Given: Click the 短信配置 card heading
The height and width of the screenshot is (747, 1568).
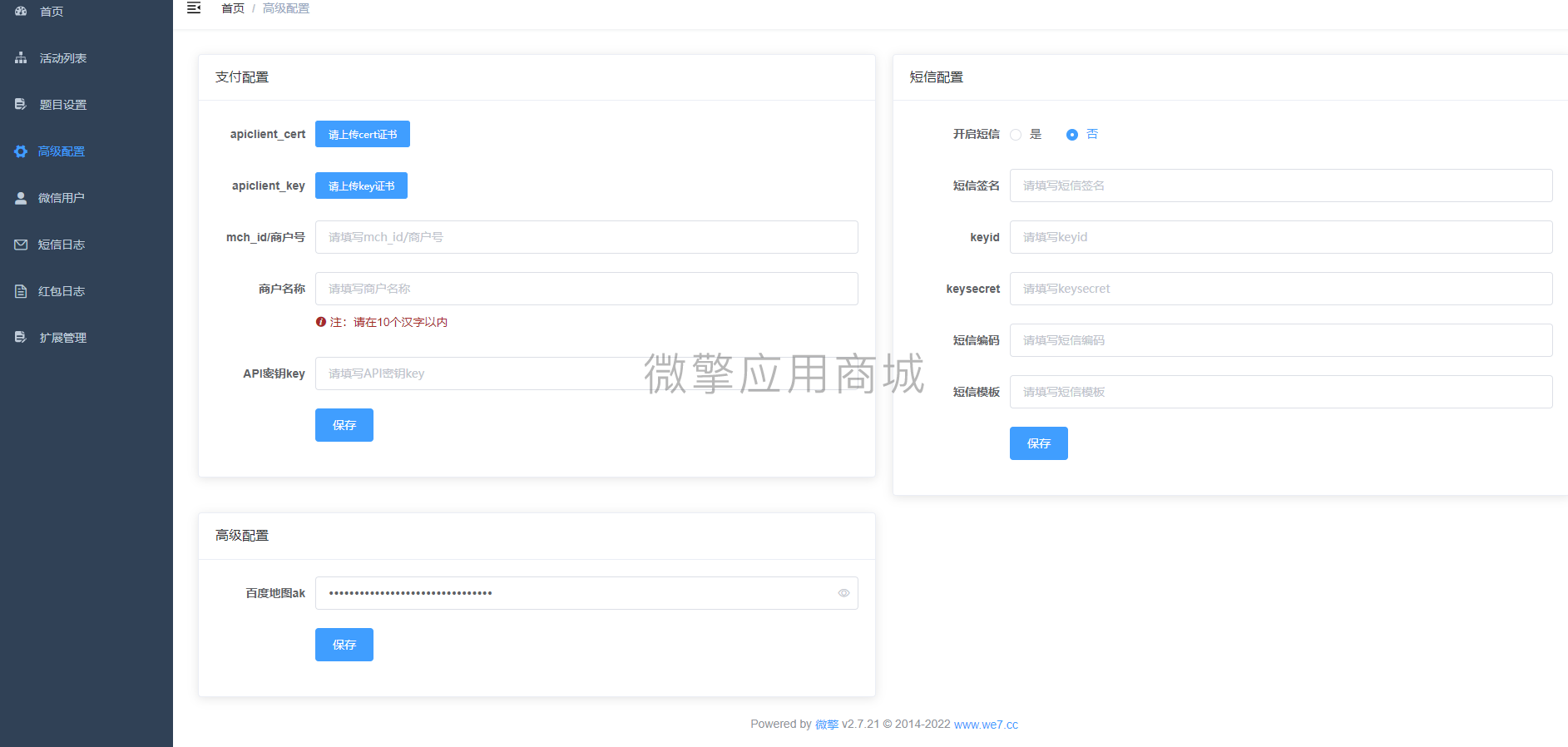Looking at the screenshot, I should click(x=937, y=77).
